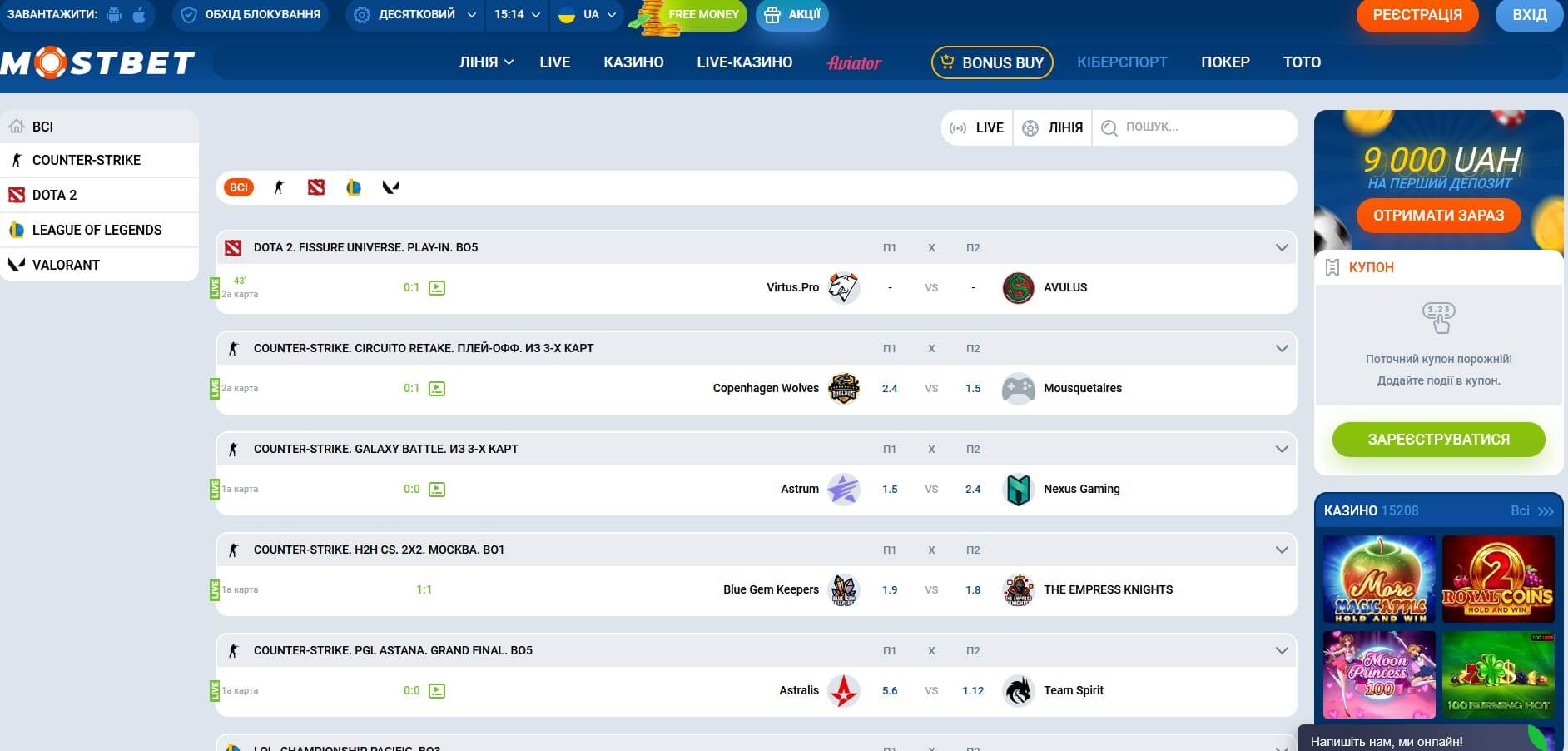This screenshot has width=1568, height=751.
Task: Switch to the LIVE tab
Action: [977, 127]
